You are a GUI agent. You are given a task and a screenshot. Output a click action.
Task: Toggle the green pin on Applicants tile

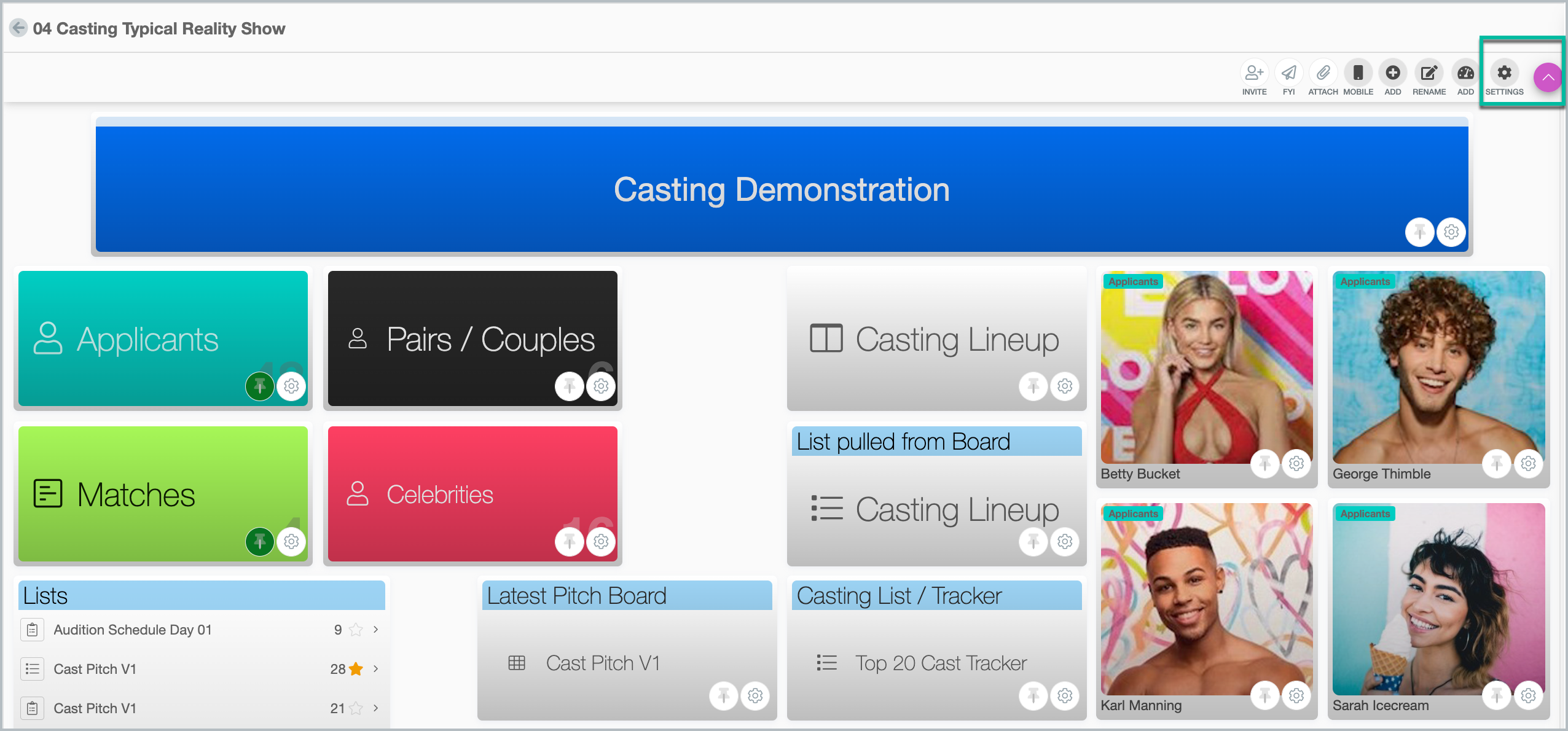point(260,386)
